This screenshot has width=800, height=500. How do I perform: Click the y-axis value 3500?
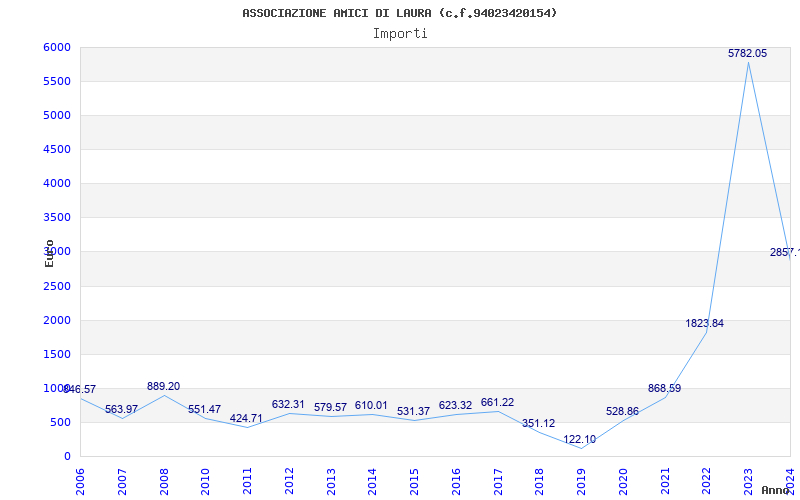tap(57, 218)
